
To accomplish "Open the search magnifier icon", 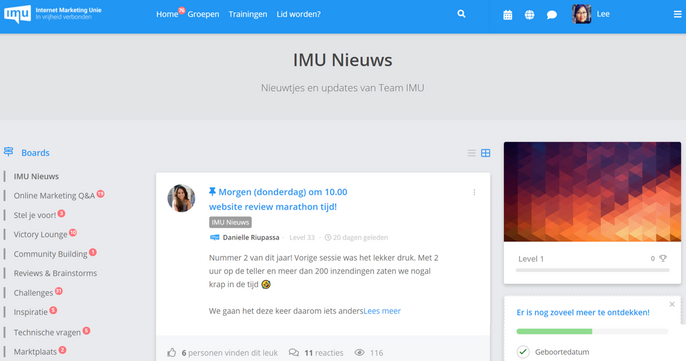I will tap(461, 14).
